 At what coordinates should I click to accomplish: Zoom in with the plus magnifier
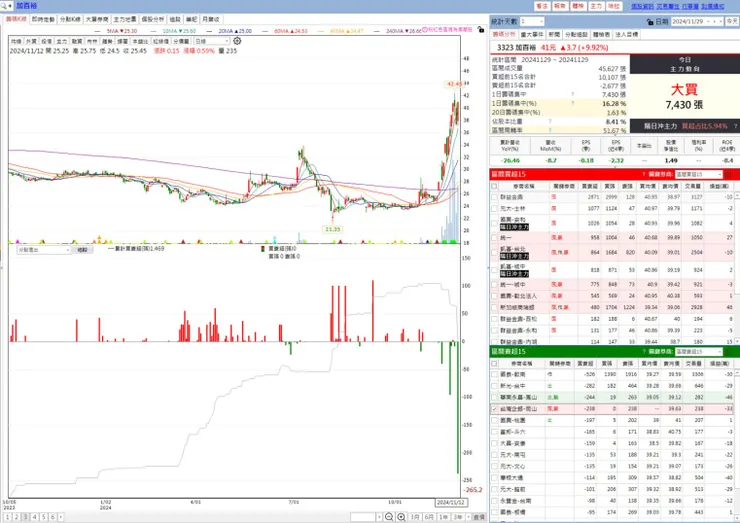pyautogui.click(x=401, y=517)
